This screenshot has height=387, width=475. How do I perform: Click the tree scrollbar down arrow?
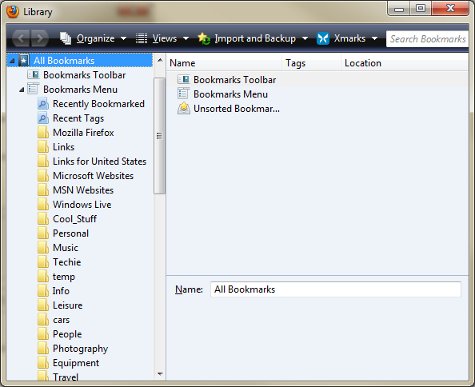(x=160, y=374)
